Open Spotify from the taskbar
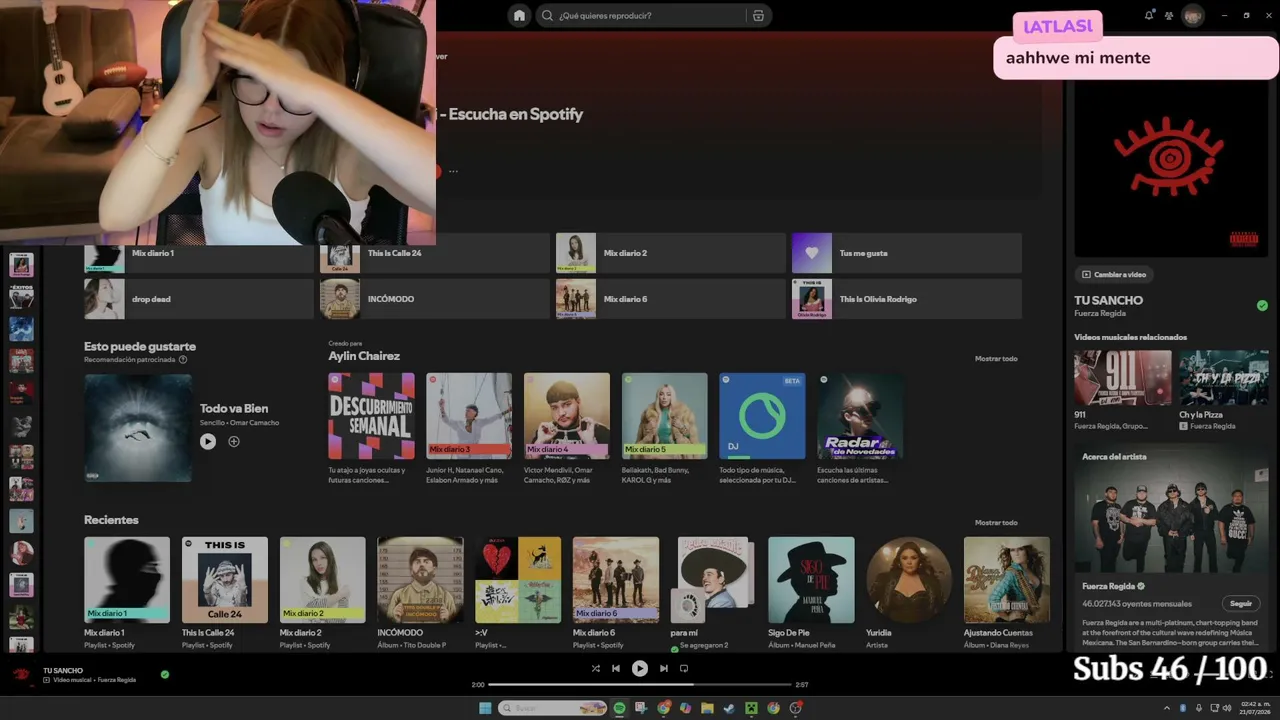 pyautogui.click(x=619, y=708)
